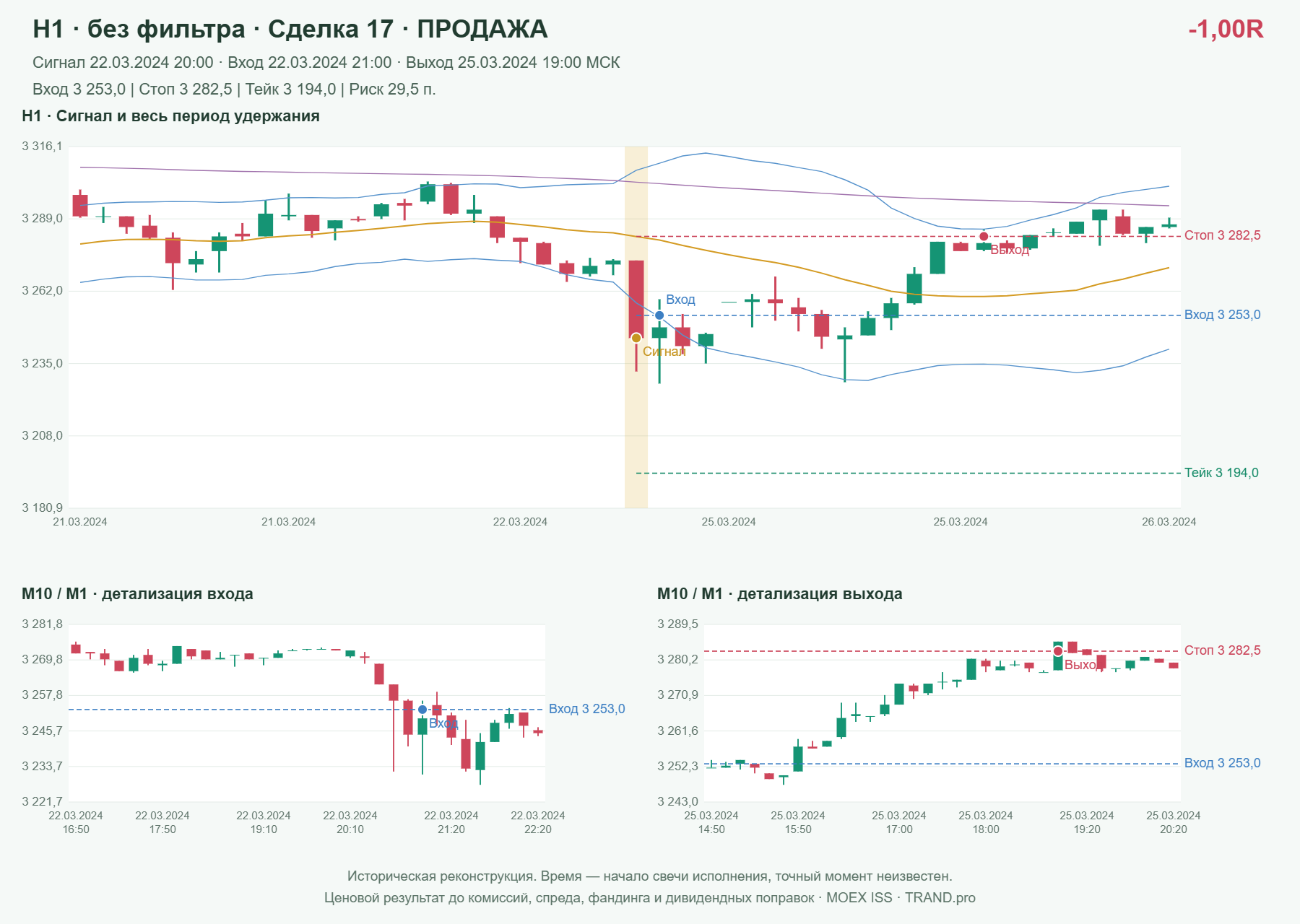Click the 3 221,7 label on entry-detail axis

pos(42,801)
